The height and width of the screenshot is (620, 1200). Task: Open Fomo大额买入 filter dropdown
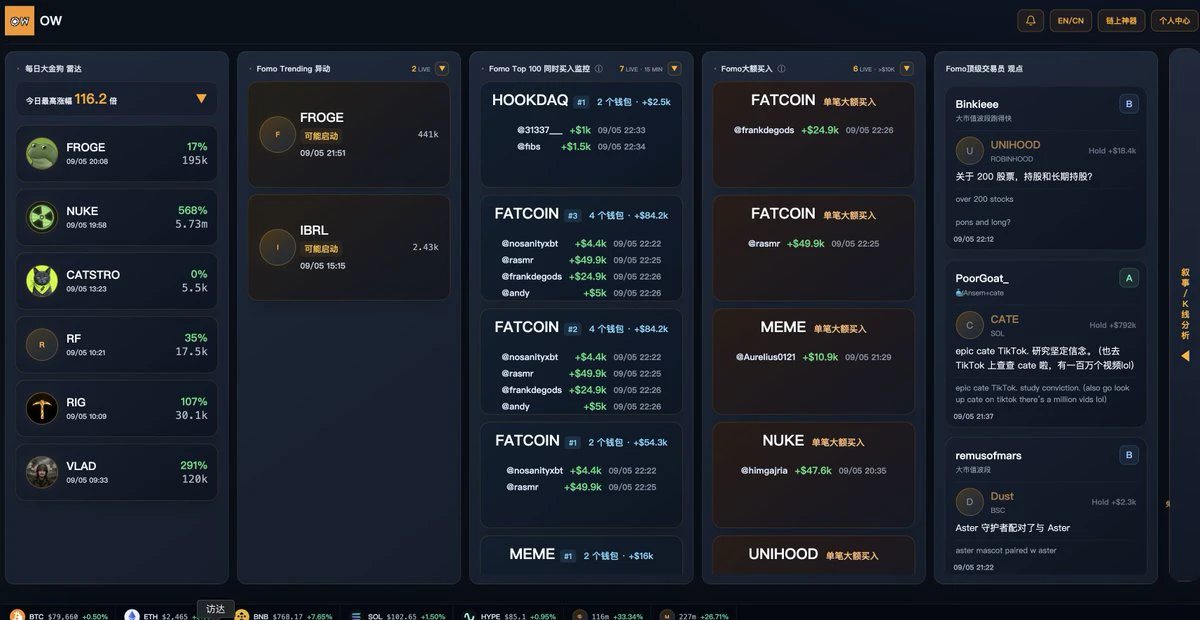tap(907, 69)
